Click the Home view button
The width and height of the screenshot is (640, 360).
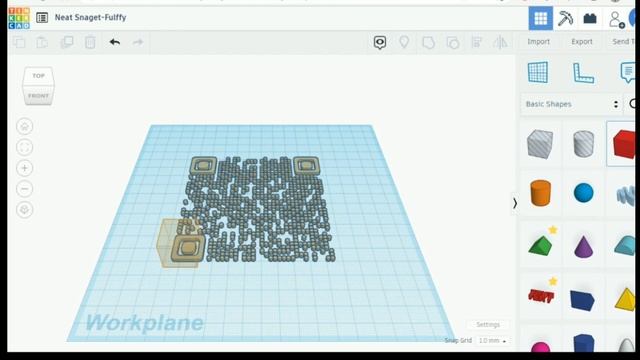click(x=24, y=127)
